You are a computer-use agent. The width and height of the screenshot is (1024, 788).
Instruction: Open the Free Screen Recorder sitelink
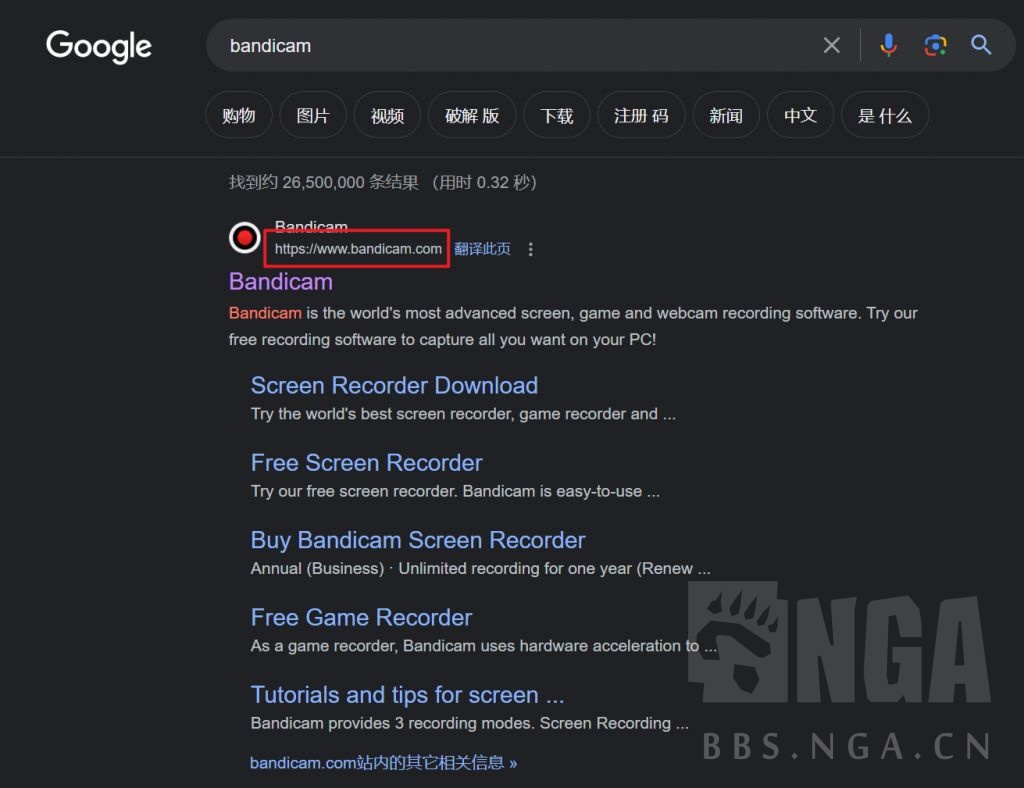(x=366, y=463)
